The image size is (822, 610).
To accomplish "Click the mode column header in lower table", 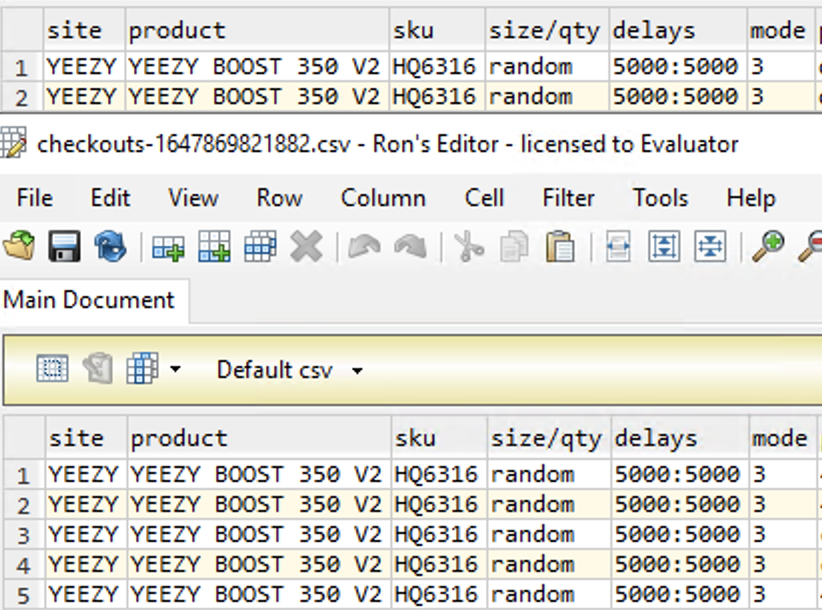I will click(783, 438).
